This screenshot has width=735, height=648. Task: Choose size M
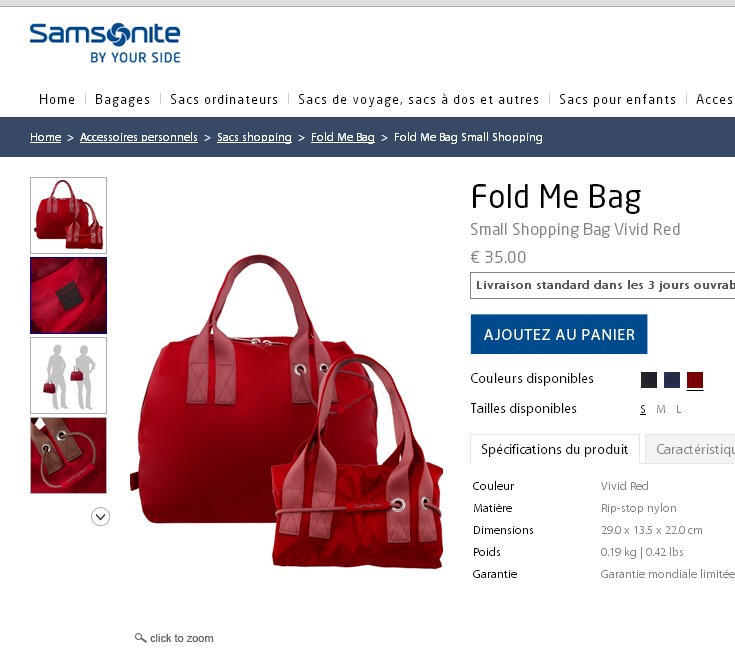(660, 409)
